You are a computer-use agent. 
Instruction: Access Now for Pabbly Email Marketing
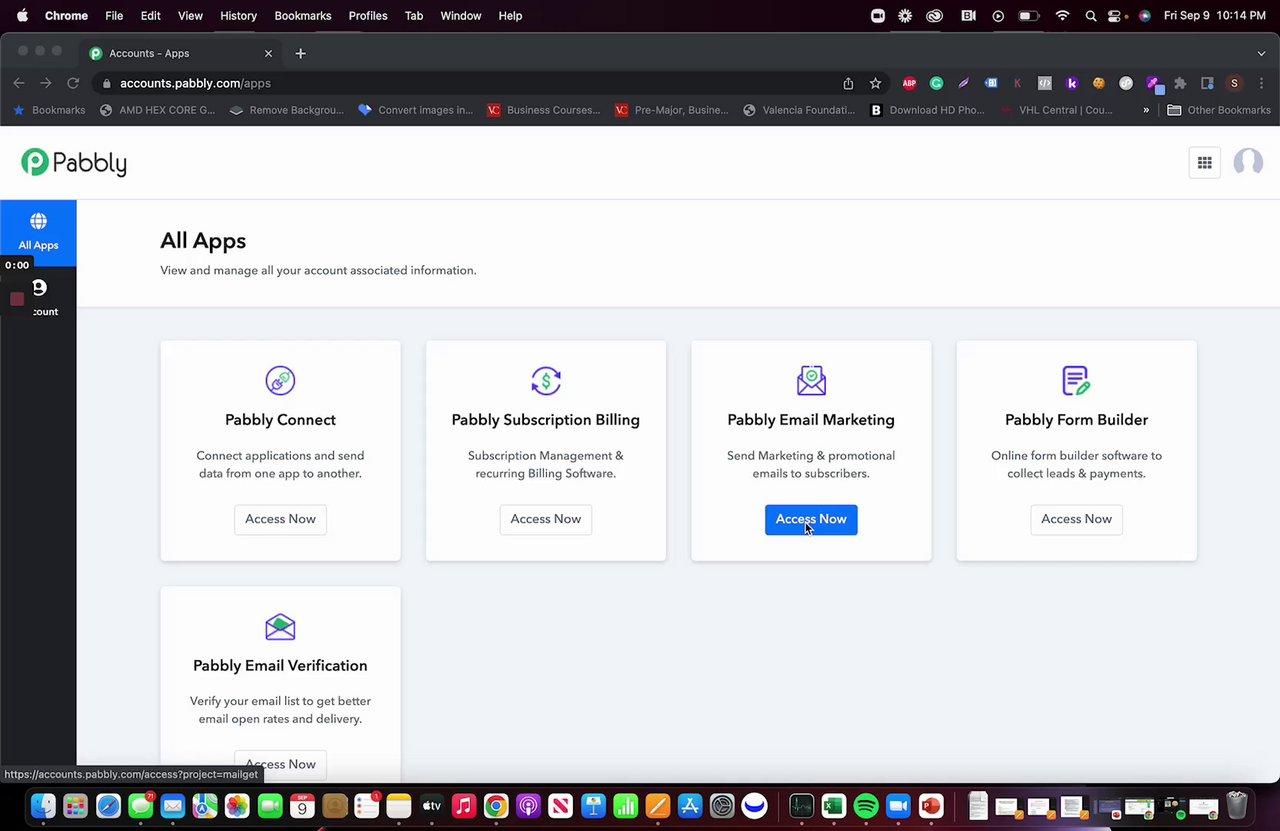click(x=811, y=519)
